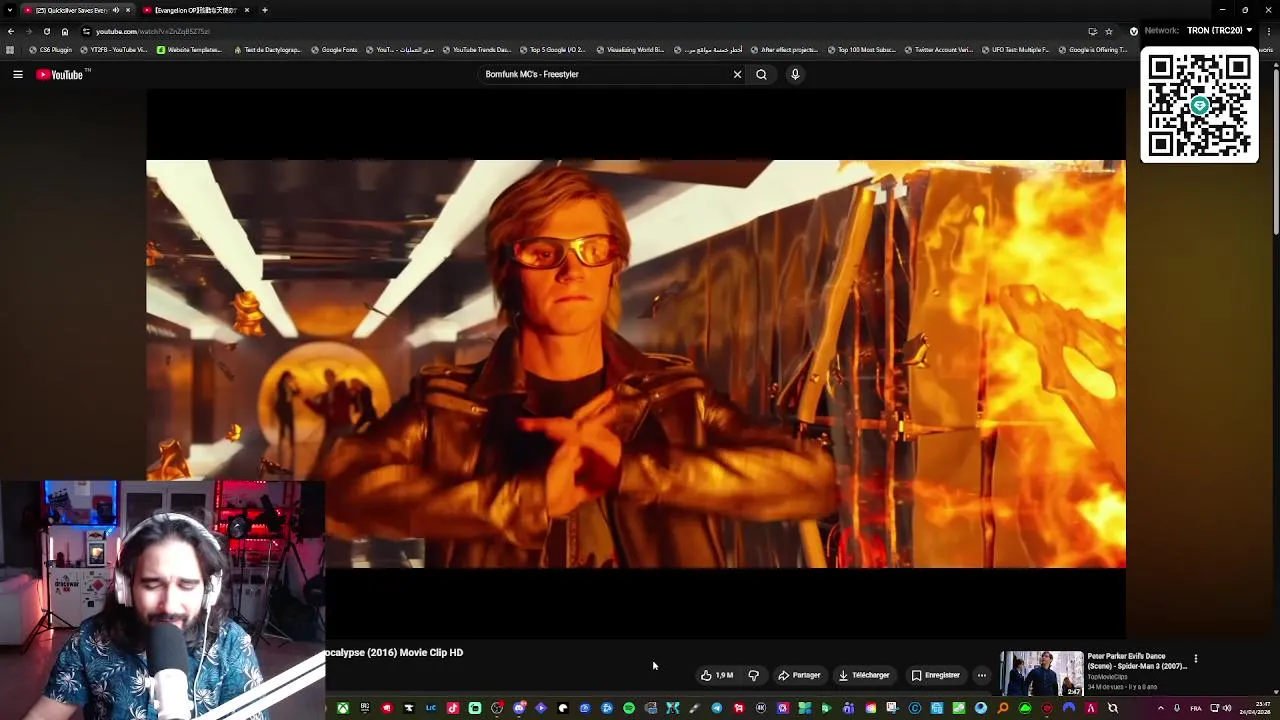Click the page vertical scrollbar thumb

tap(1275, 150)
